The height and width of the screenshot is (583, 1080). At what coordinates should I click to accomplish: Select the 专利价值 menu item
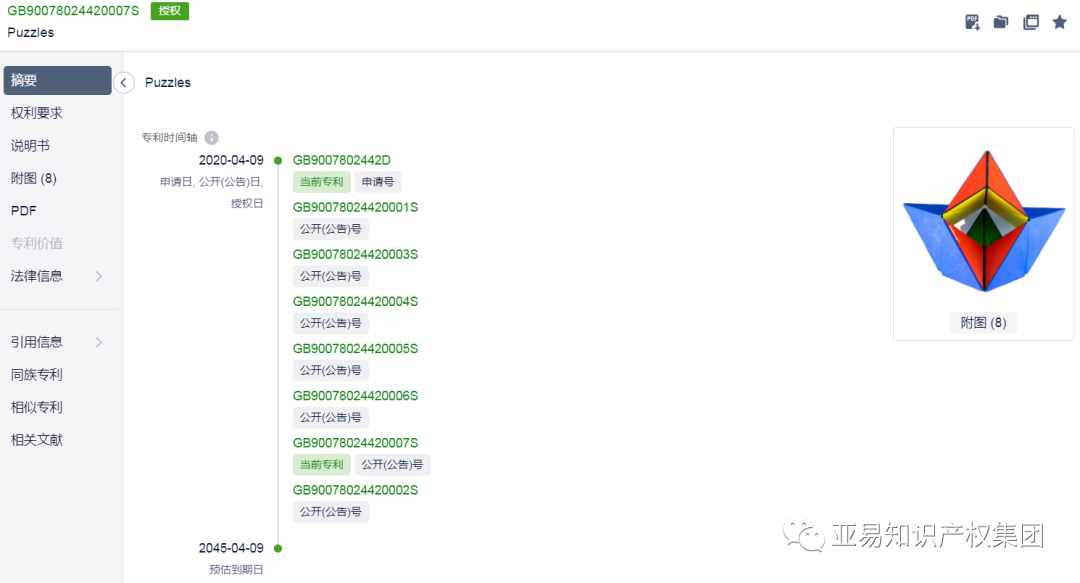pyautogui.click(x=37, y=243)
